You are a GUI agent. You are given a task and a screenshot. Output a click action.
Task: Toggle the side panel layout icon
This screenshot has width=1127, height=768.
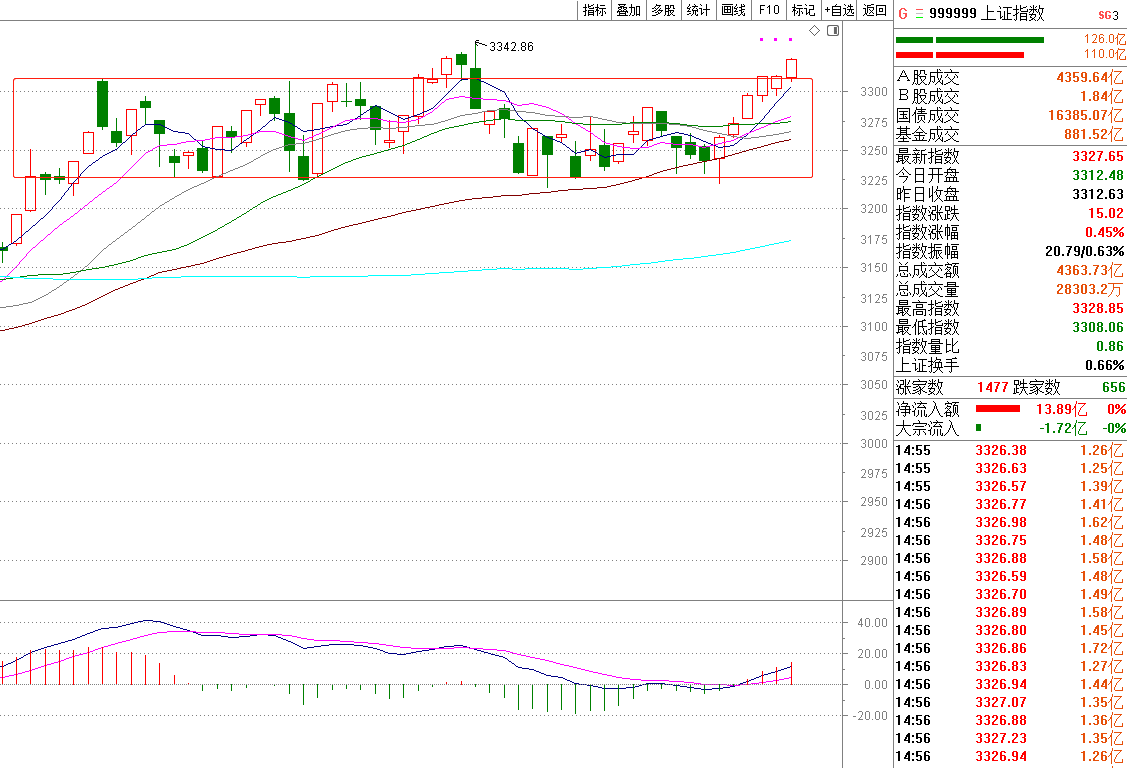pyautogui.click(x=833, y=30)
